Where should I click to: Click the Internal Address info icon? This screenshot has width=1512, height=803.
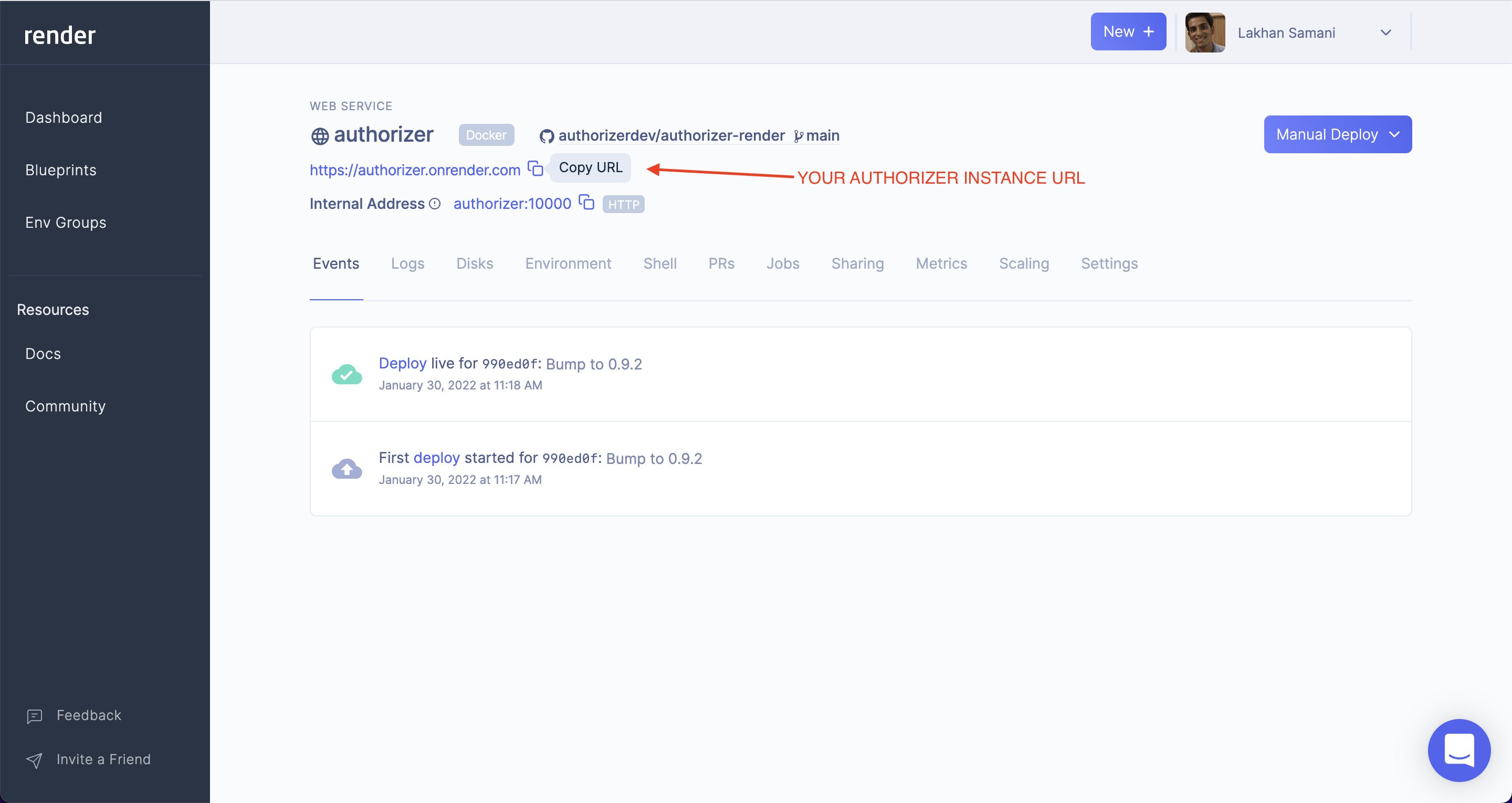[x=434, y=204]
